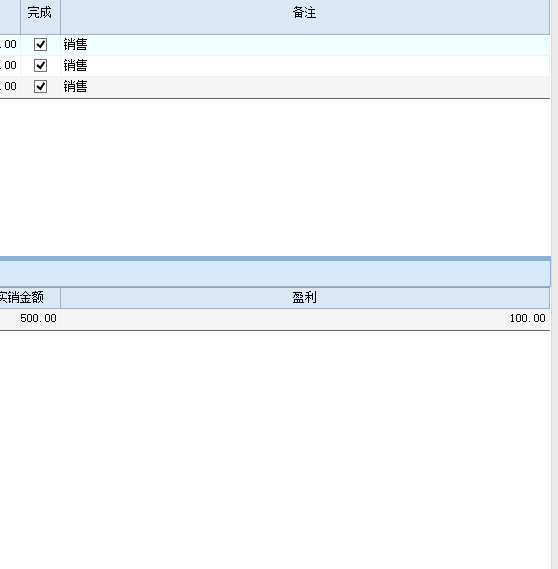Select the first row's partially visible .00 cell
558x569 pixels.
[10, 45]
